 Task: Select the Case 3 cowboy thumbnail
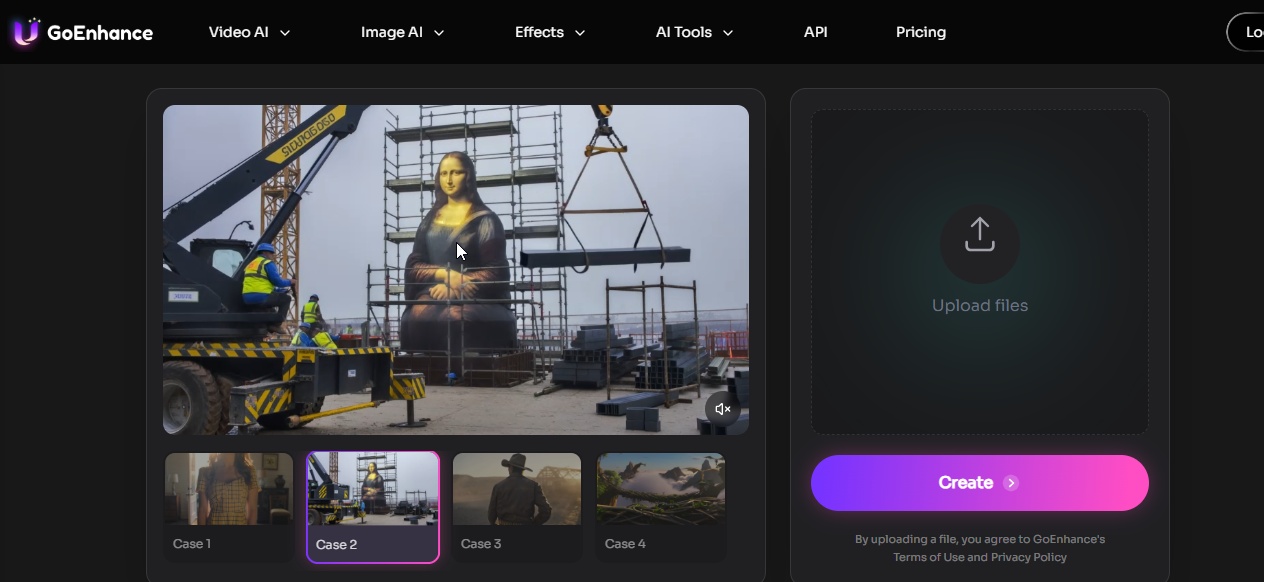click(x=517, y=507)
